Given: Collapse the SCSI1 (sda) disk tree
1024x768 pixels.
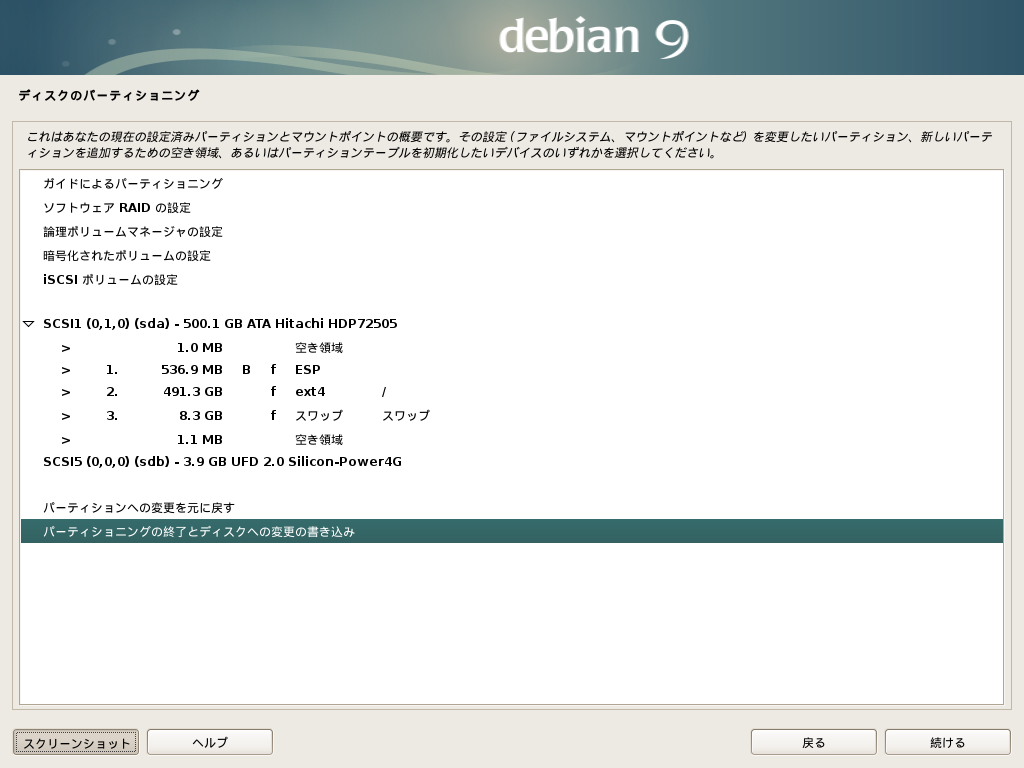Looking at the screenshot, I should (28, 324).
